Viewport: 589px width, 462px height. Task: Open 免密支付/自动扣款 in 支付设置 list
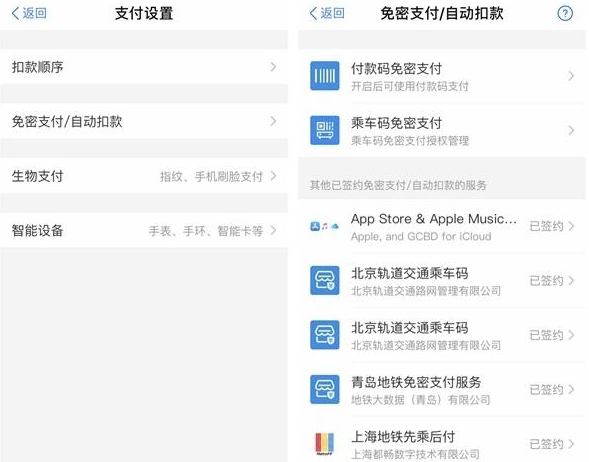144,121
